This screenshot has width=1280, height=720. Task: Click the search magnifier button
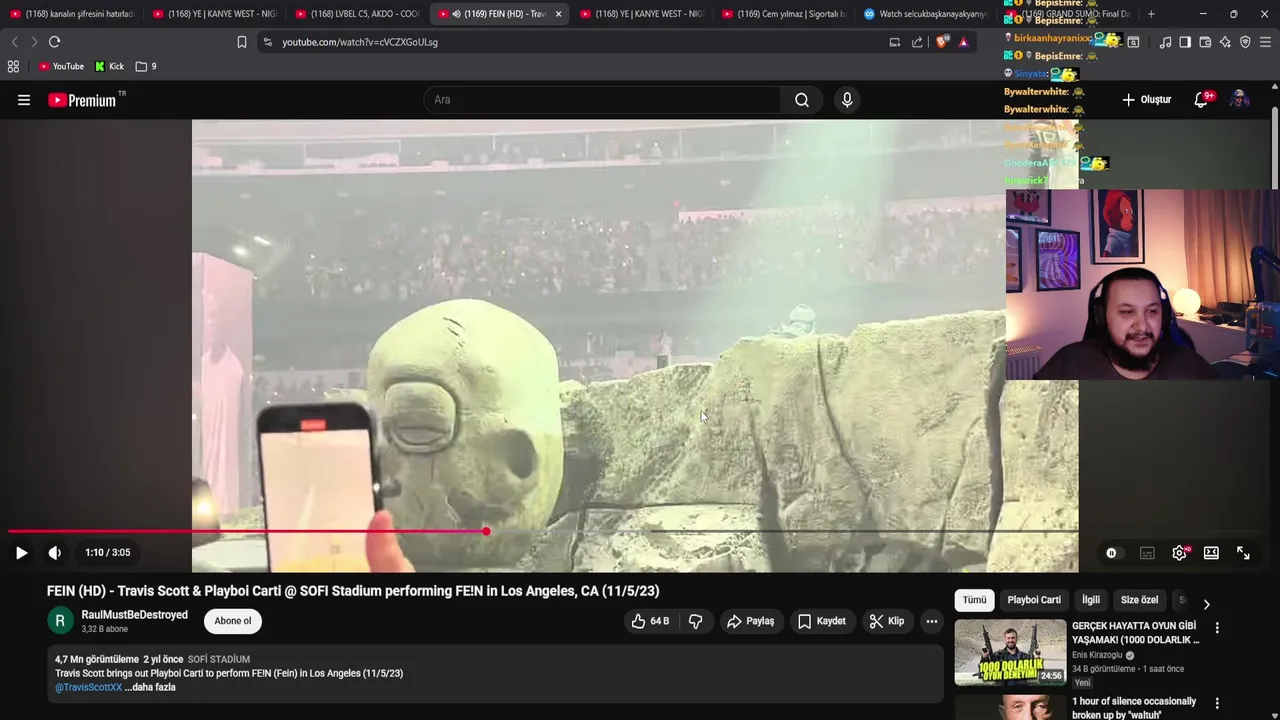click(x=802, y=100)
